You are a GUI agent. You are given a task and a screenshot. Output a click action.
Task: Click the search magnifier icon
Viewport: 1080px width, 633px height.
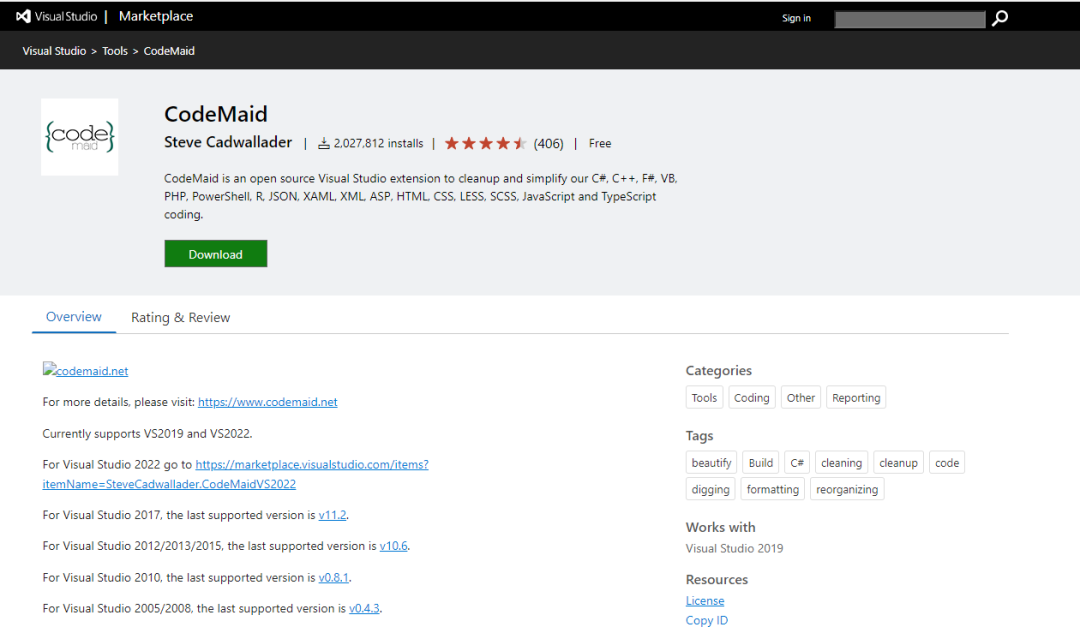point(999,18)
